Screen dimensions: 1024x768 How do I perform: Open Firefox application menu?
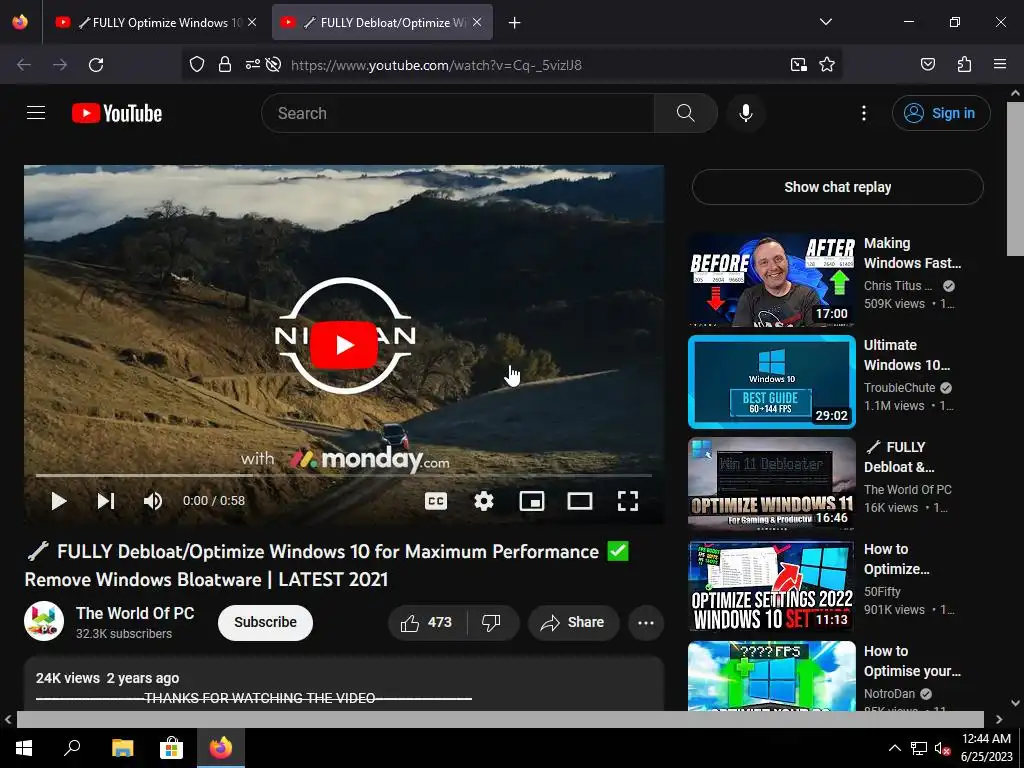pos(1000,64)
